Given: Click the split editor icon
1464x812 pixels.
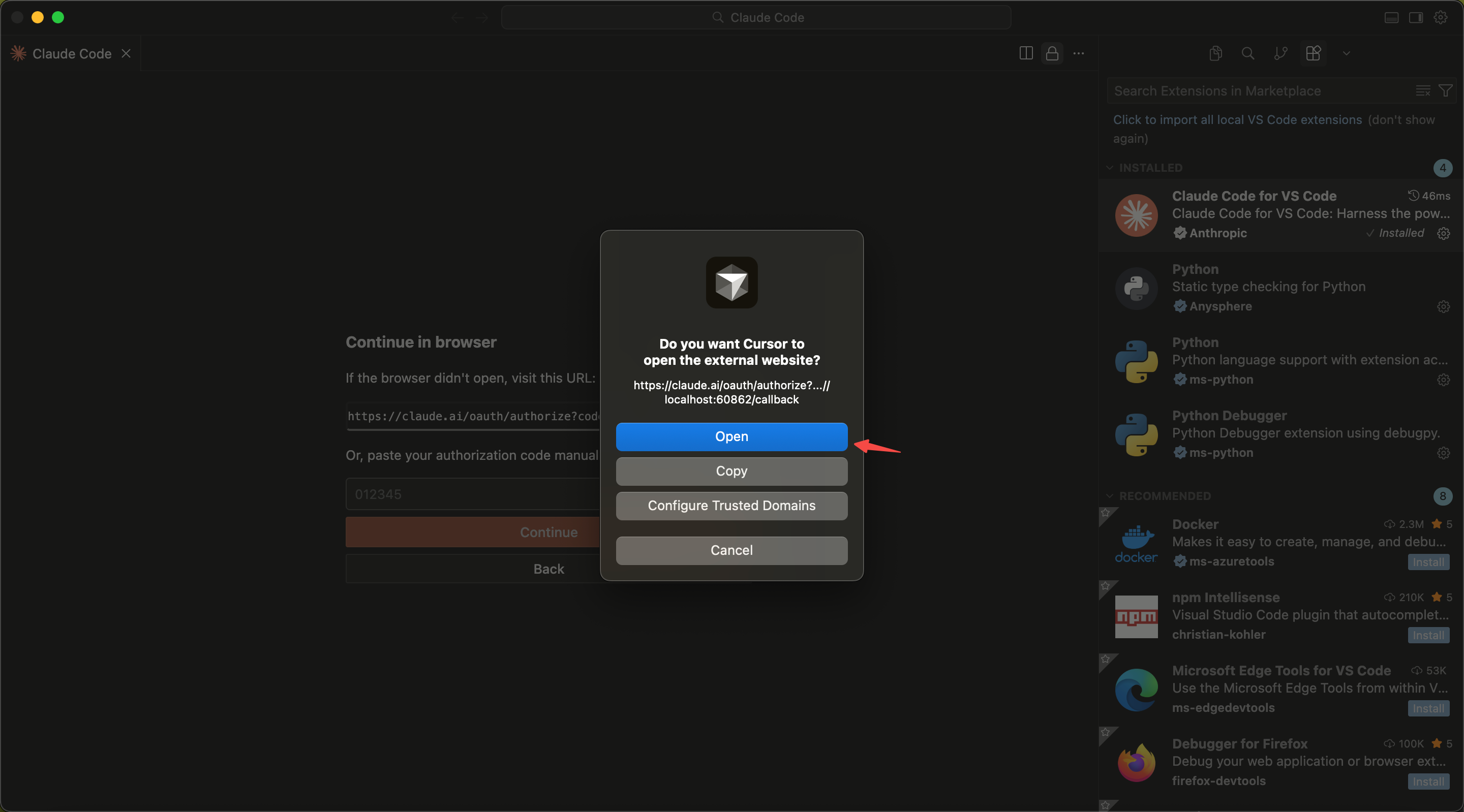Looking at the screenshot, I should tap(1026, 53).
